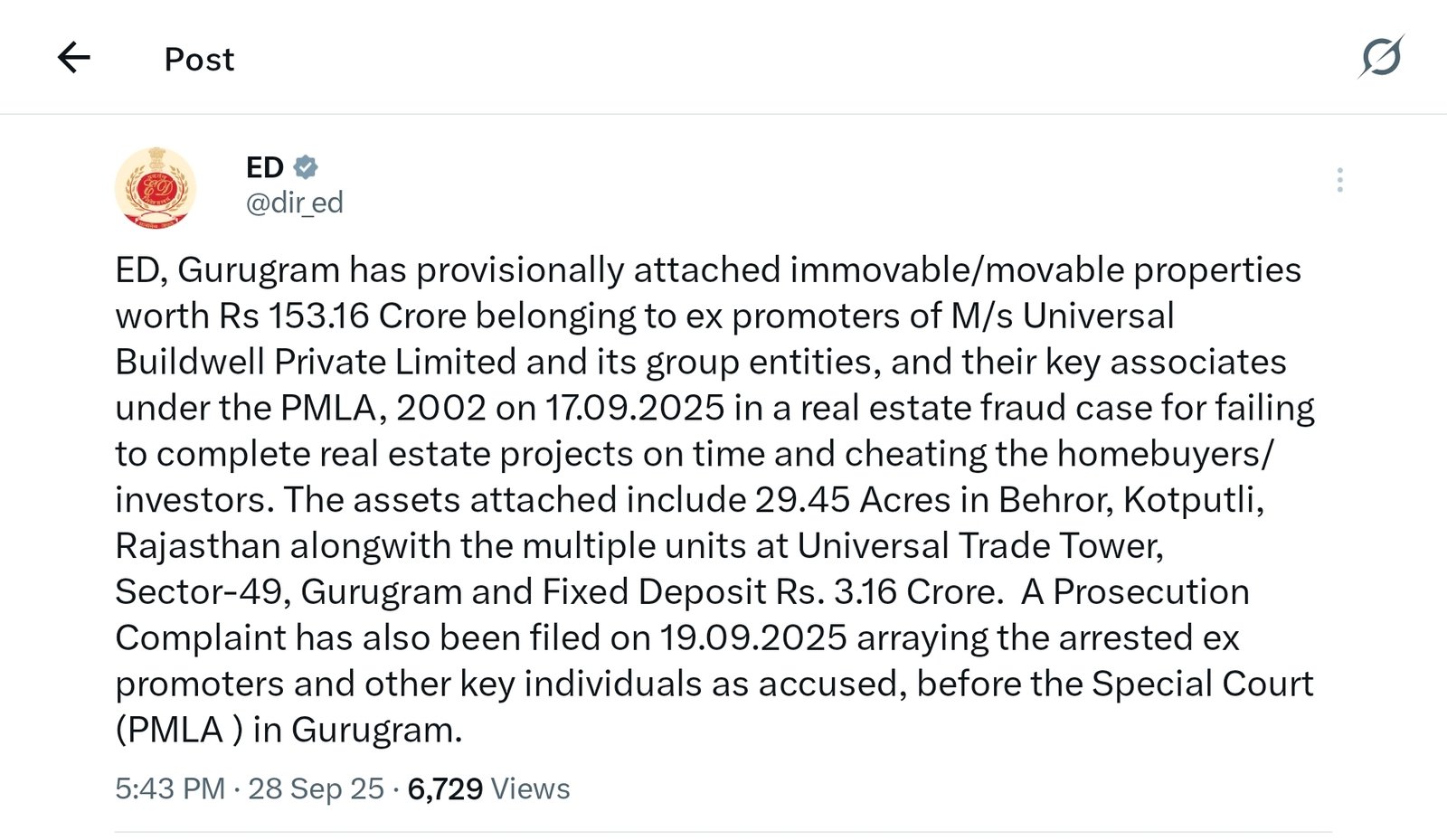This screenshot has height=840, width=1447.
Task: Click the '17.09.2025' date in the post
Action: tap(634, 408)
